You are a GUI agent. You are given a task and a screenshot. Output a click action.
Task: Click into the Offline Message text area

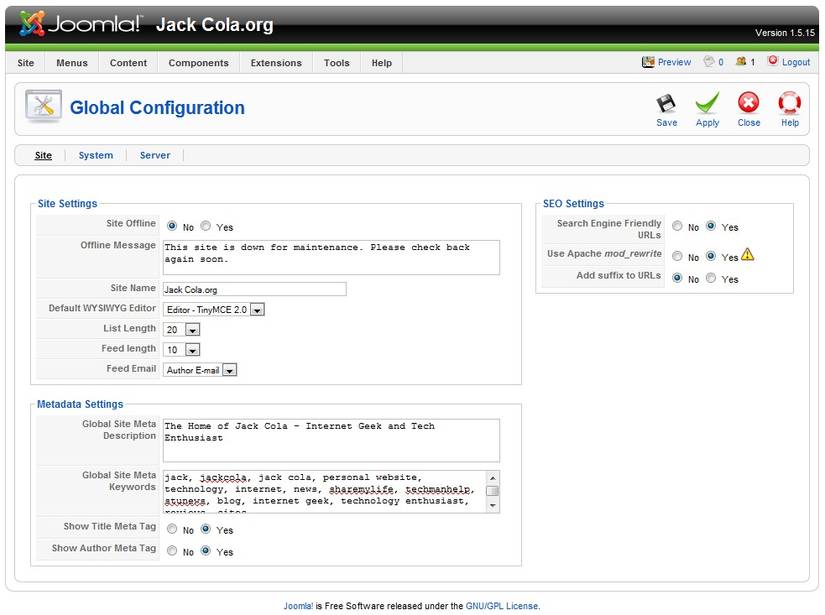click(331, 257)
